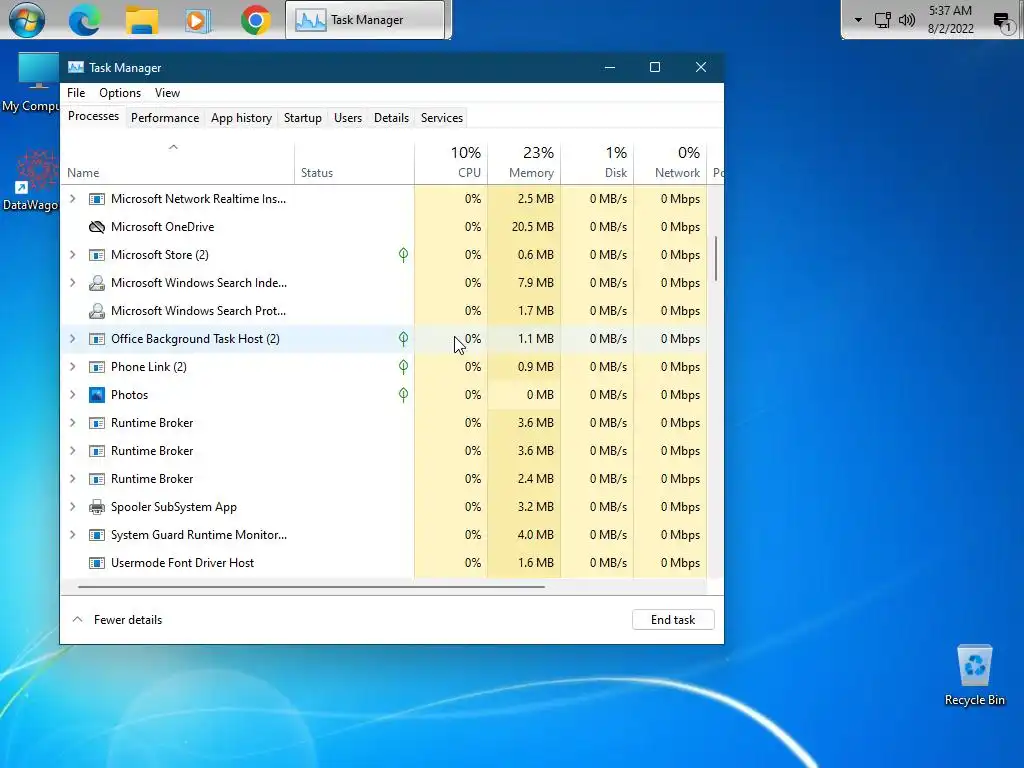This screenshot has height=768, width=1024.
Task: Click the Microsoft Windows Search Protocol icon
Action: pyautogui.click(x=97, y=311)
